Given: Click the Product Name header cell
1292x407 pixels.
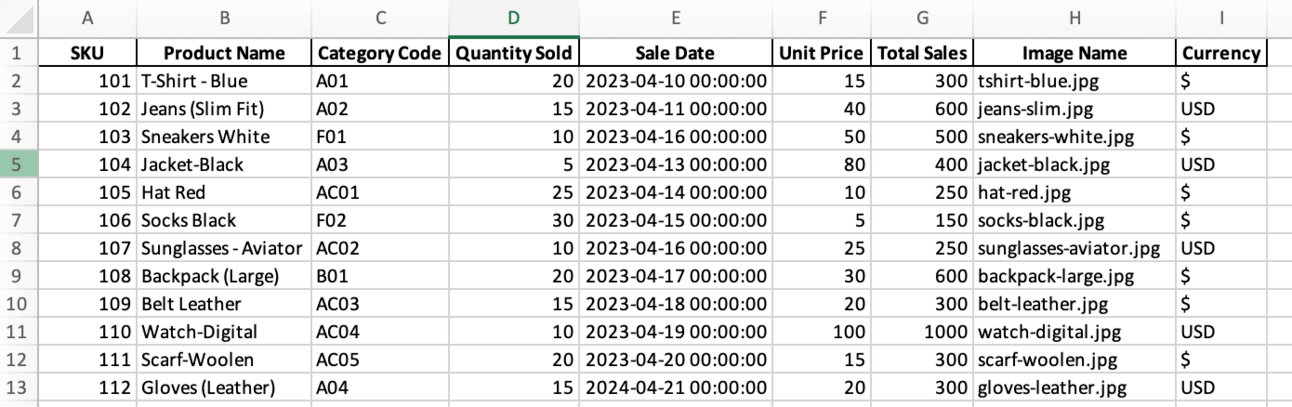Looking at the screenshot, I should tap(224, 53).
